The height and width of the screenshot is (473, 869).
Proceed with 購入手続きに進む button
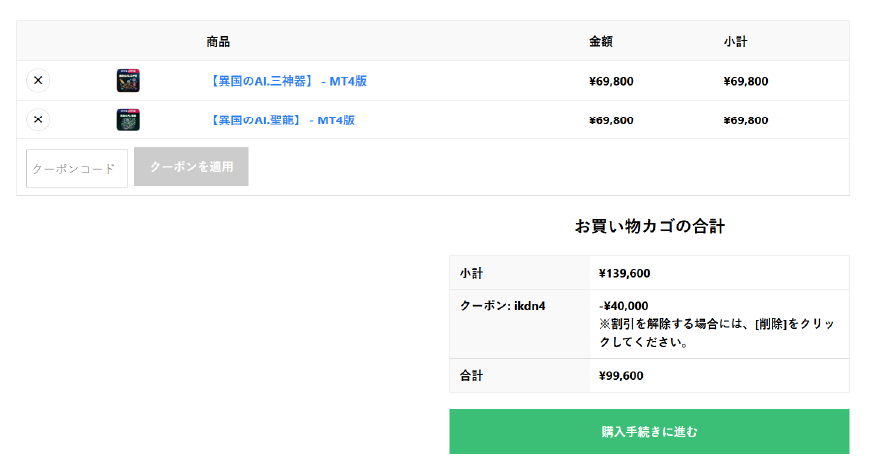click(649, 431)
